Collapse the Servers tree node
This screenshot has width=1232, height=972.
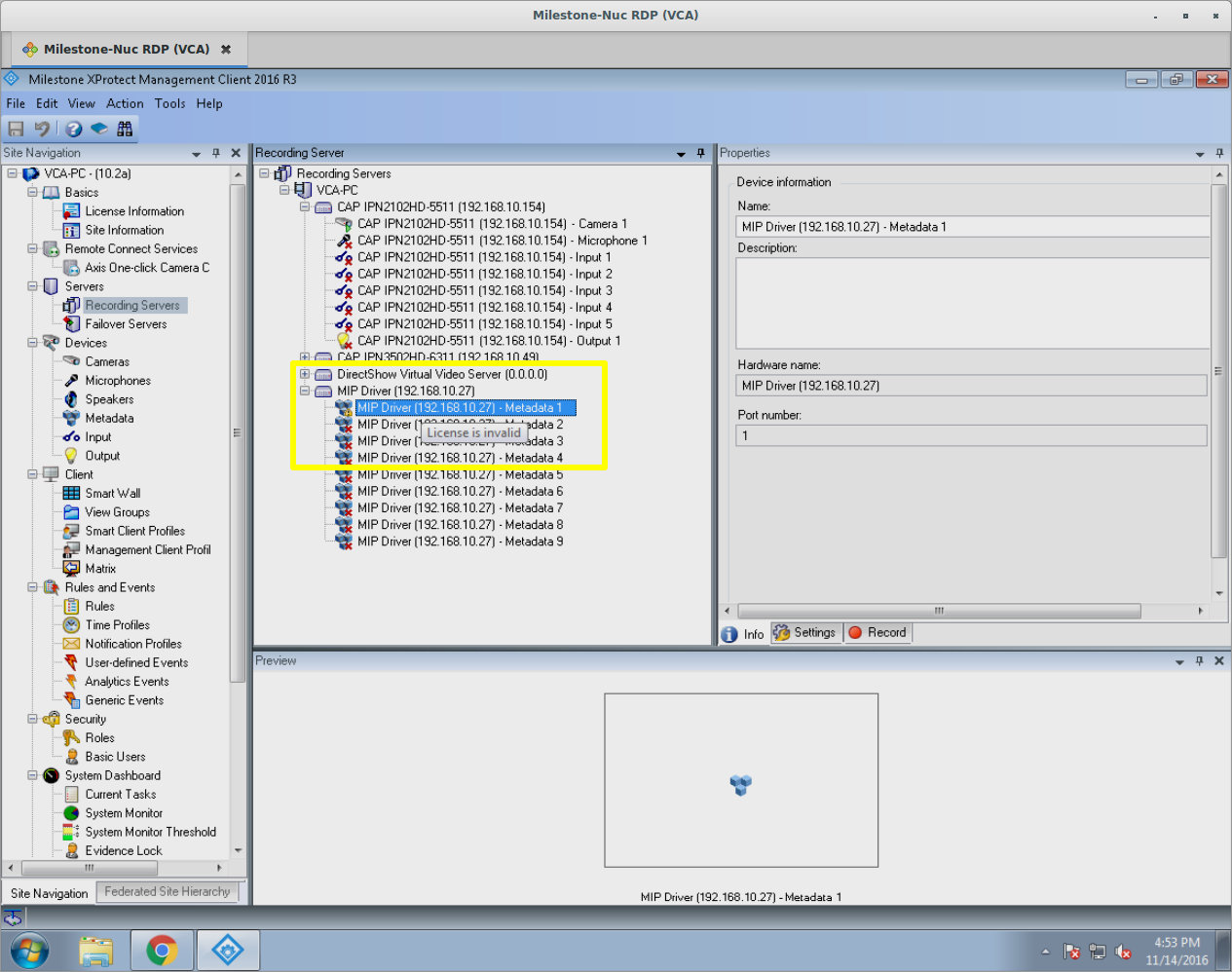[x=32, y=286]
